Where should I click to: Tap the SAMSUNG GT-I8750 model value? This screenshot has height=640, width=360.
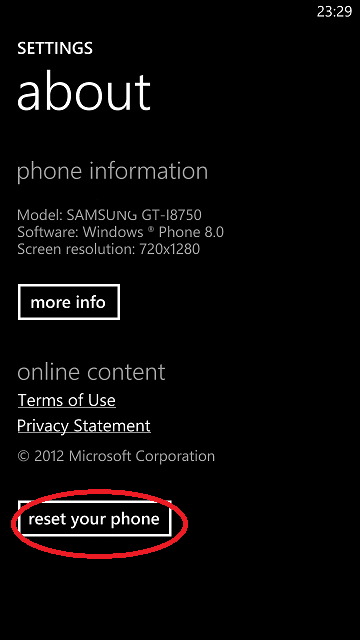click(134, 215)
